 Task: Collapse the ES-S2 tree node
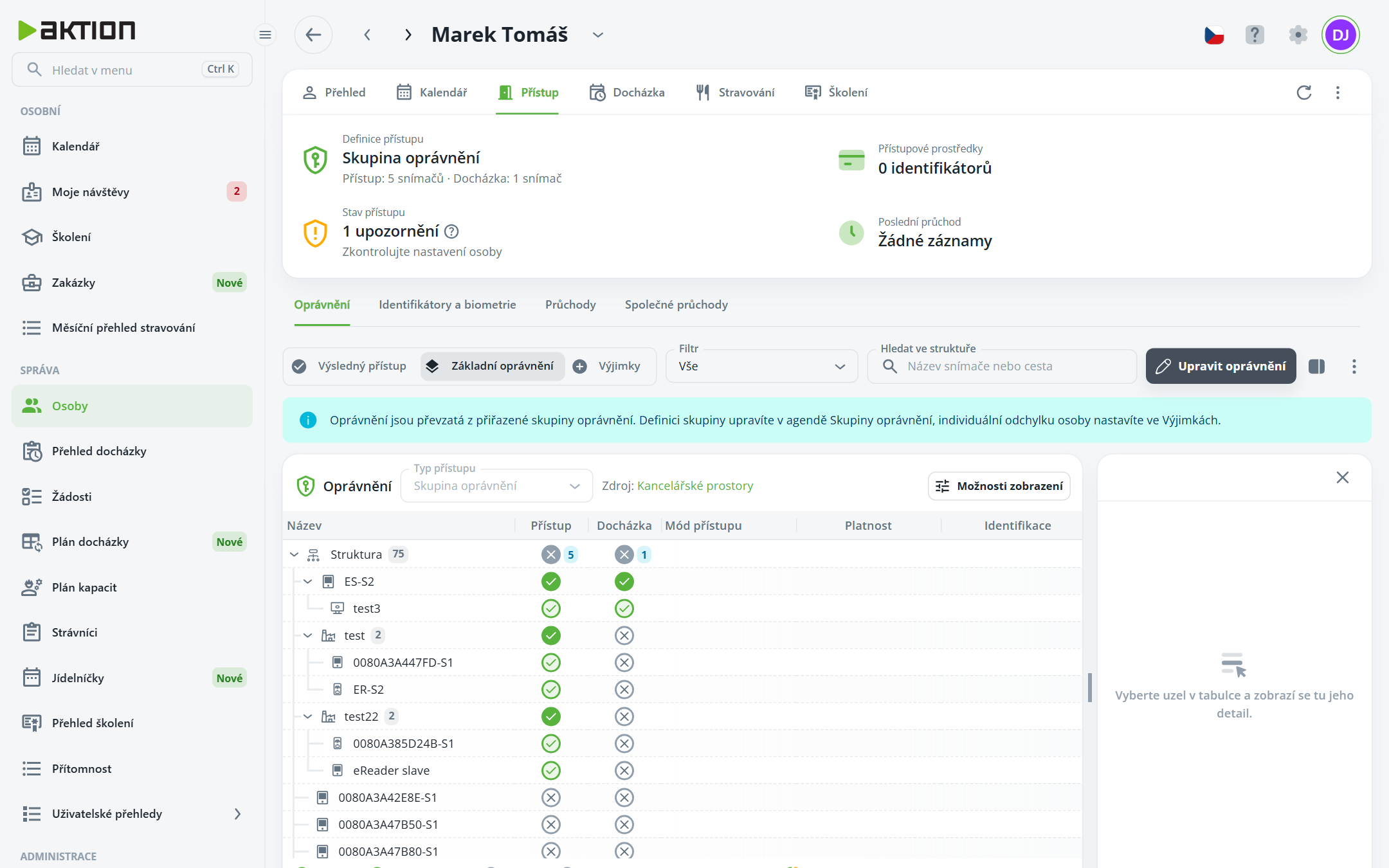[307, 582]
